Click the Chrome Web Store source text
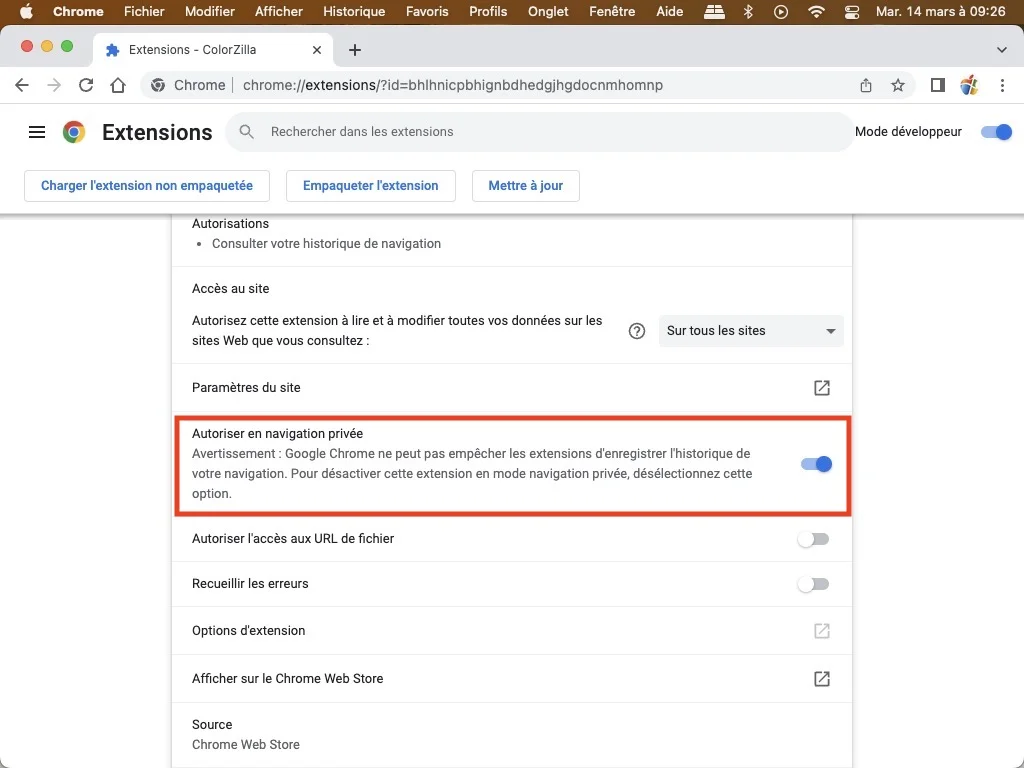Screen dimensions: 1024x768 [x=246, y=744]
